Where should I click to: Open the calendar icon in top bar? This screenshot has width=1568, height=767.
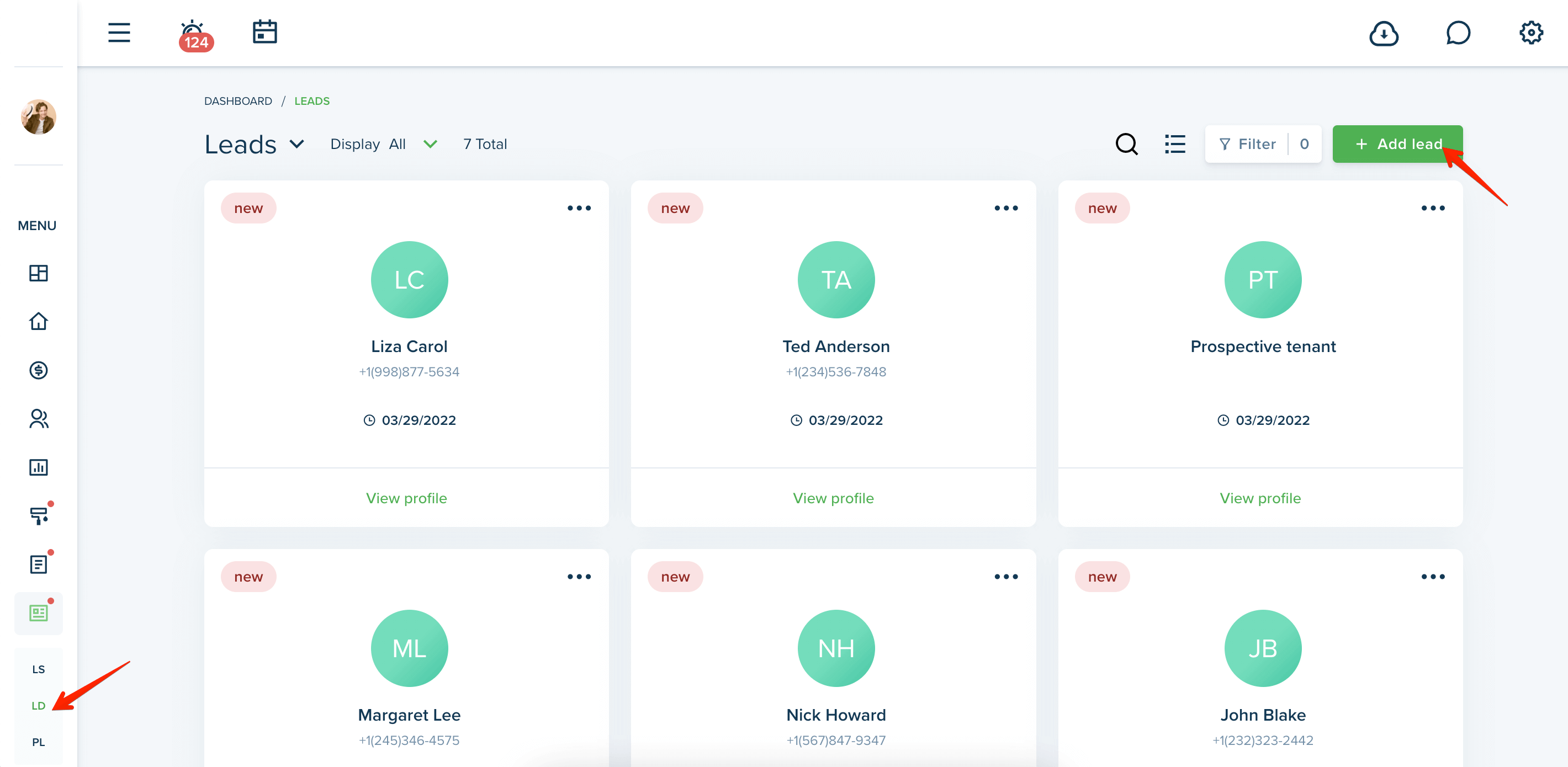(x=265, y=31)
